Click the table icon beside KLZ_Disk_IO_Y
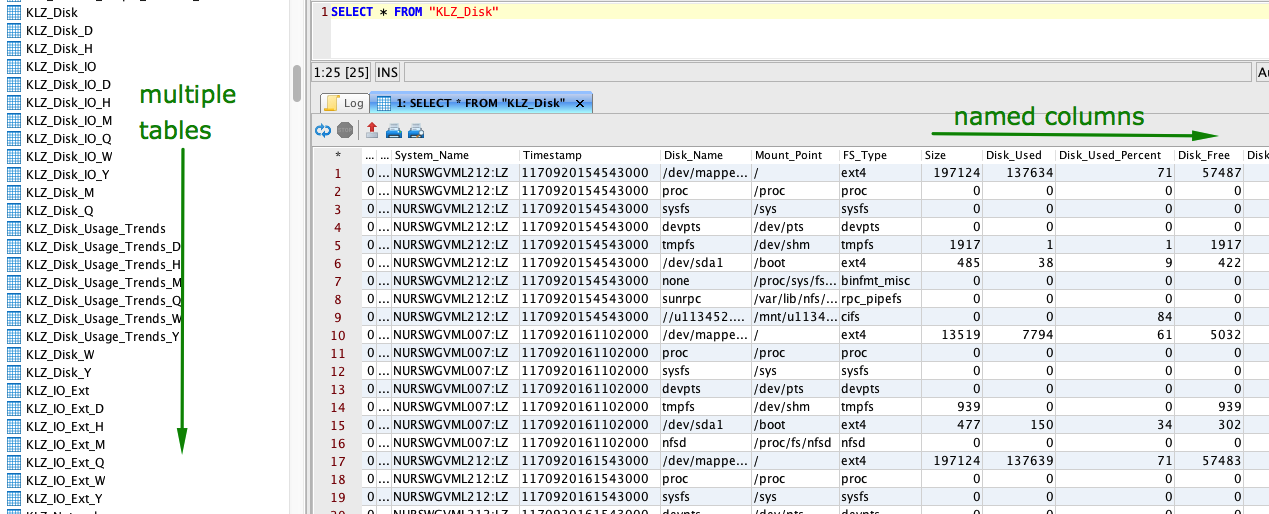Image resolution: width=1269 pixels, height=514 pixels. coord(14,174)
